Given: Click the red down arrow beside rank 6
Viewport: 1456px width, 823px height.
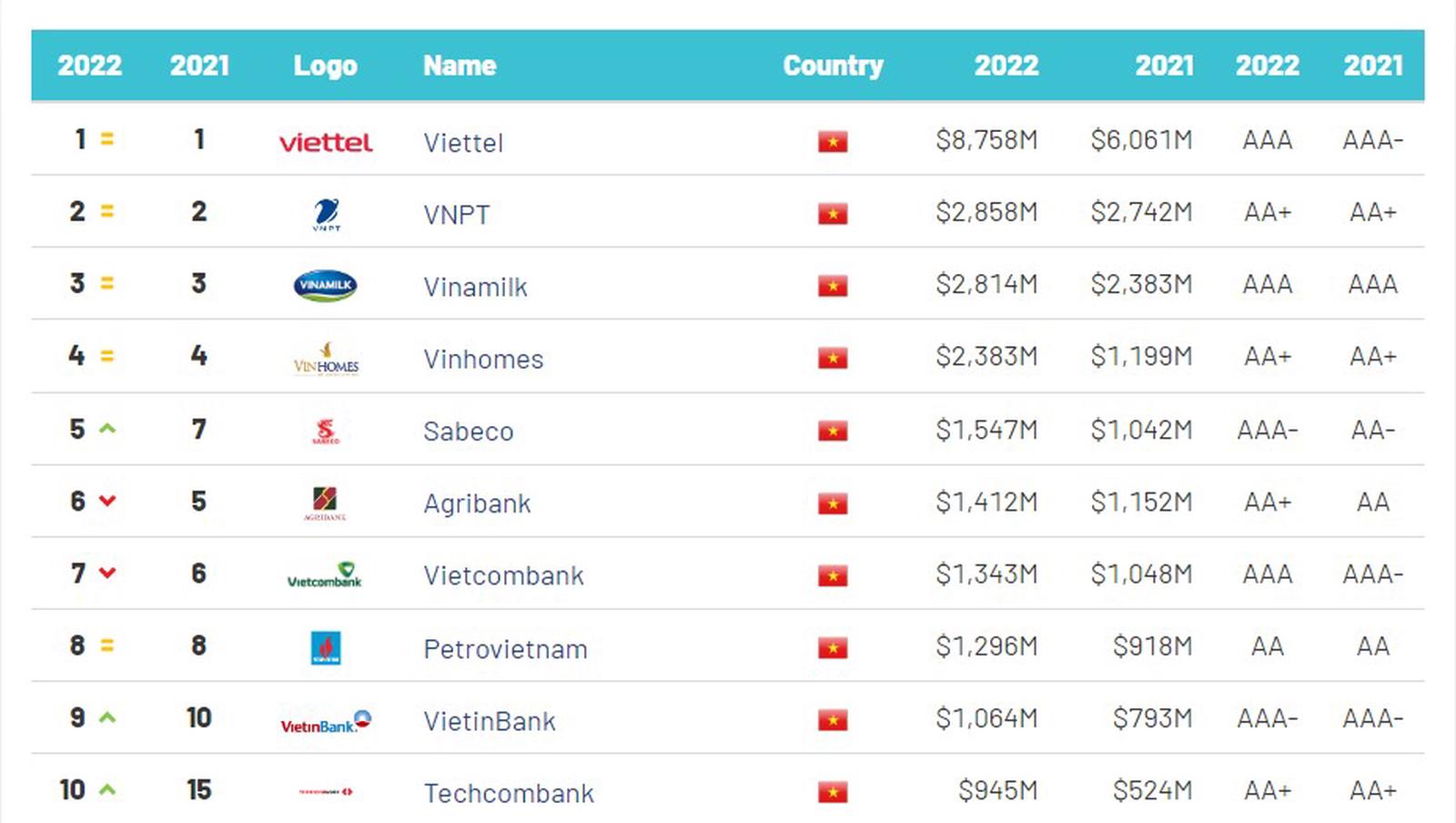Looking at the screenshot, I should click(x=107, y=501).
